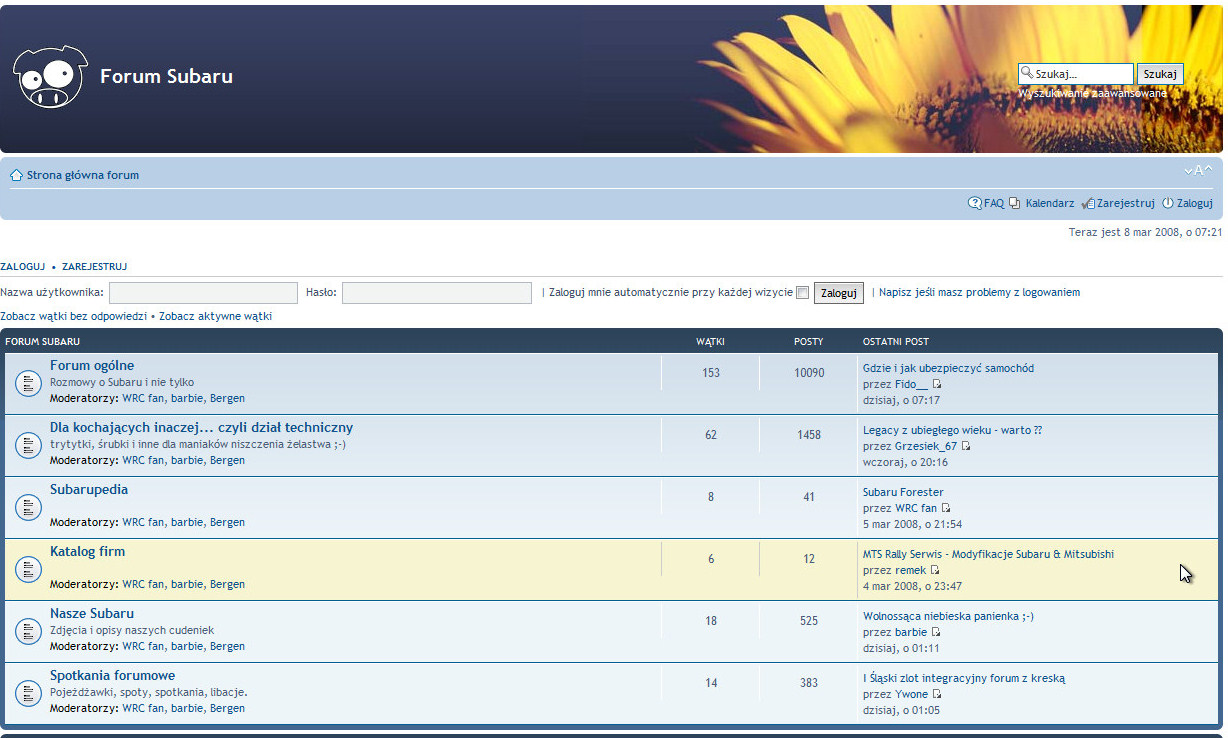View latest post icon next to Grzesiek_67

(x=966, y=446)
